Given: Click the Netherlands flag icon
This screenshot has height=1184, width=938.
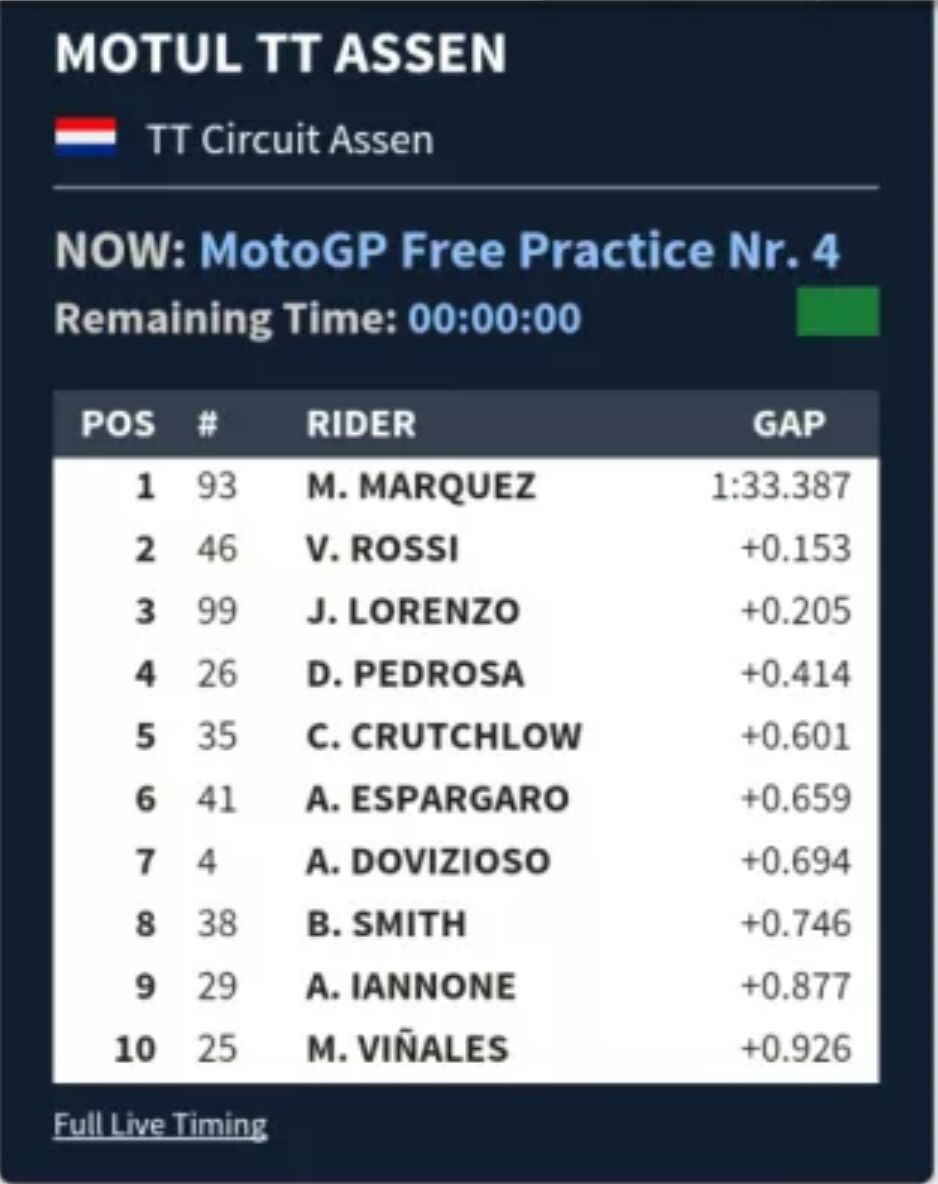Looking at the screenshot, I should pyautogui.click(x=85, y=138).
